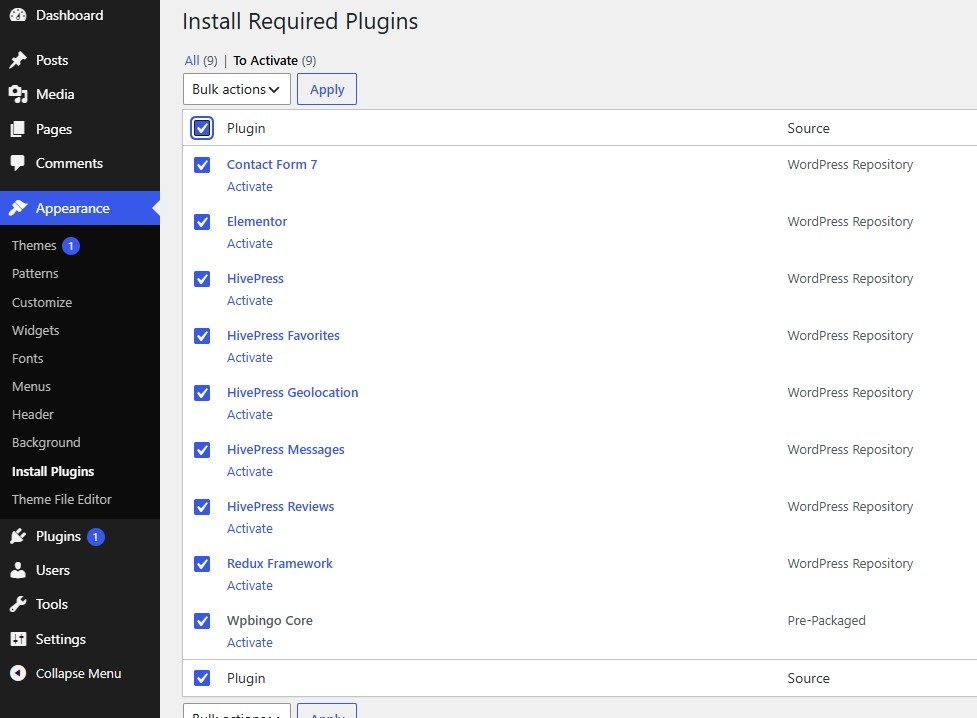Viewport: 977px width, 718px height.
Task: Click Activate under Wpbingo Core
Action: pos(250,643)
